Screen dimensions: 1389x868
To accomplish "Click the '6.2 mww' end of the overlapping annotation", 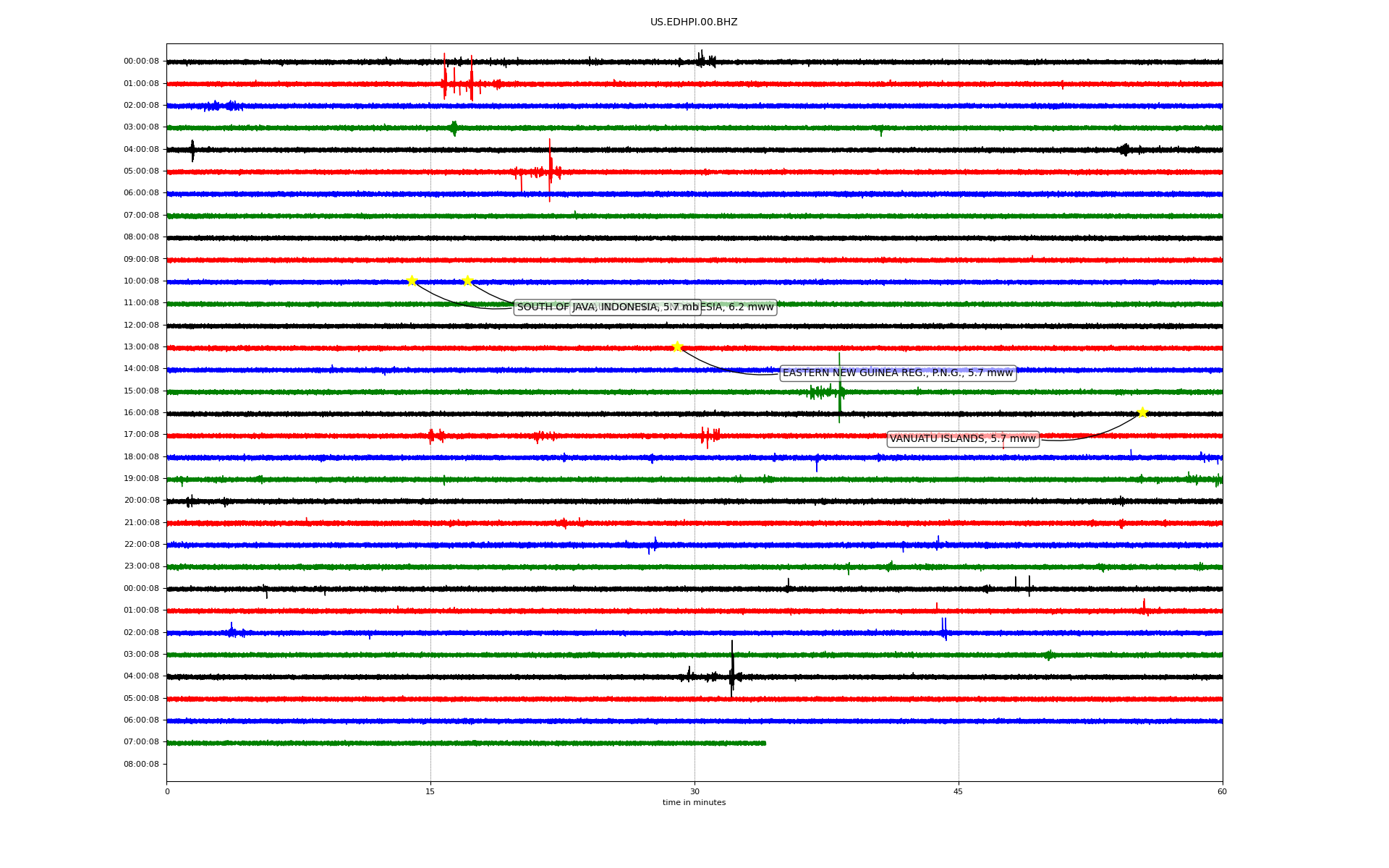I will 751,307.
